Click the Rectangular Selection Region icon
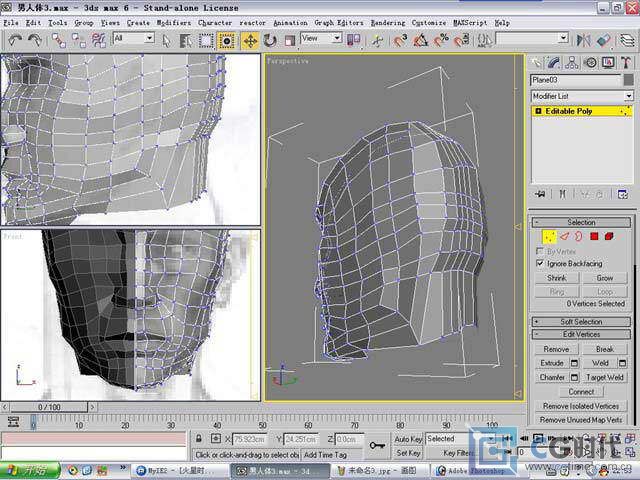Viewport: 640px width, 480px height. [206, 40]
